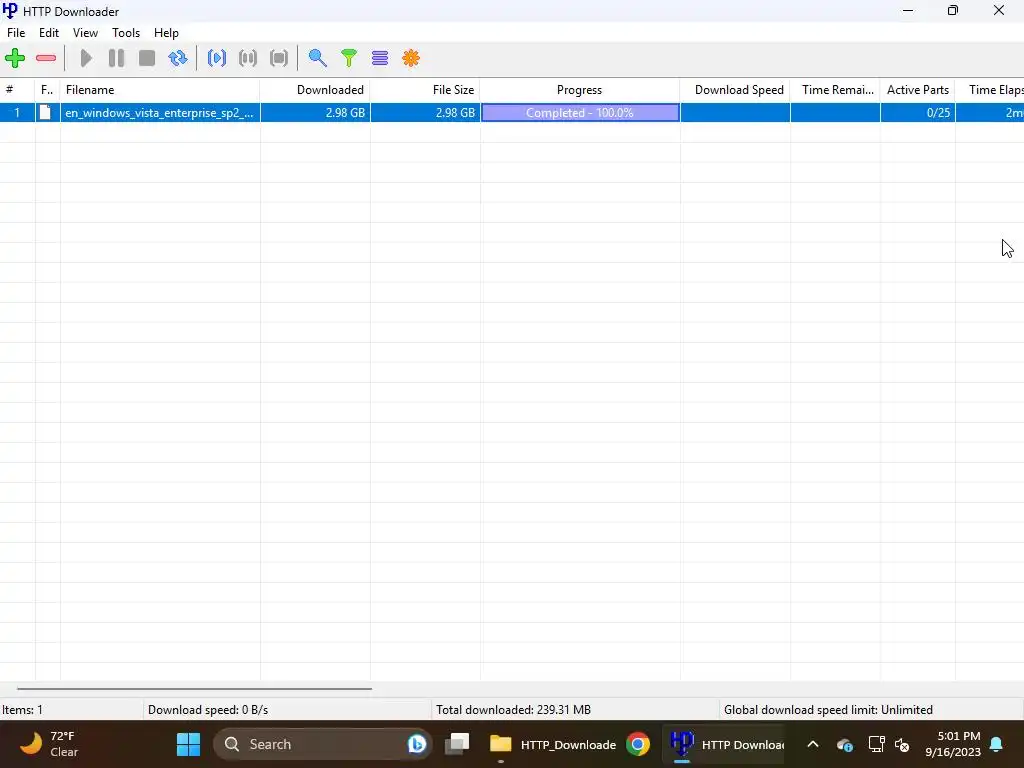Open the Edit menu

pyautogui.click(x=48, y=33)
